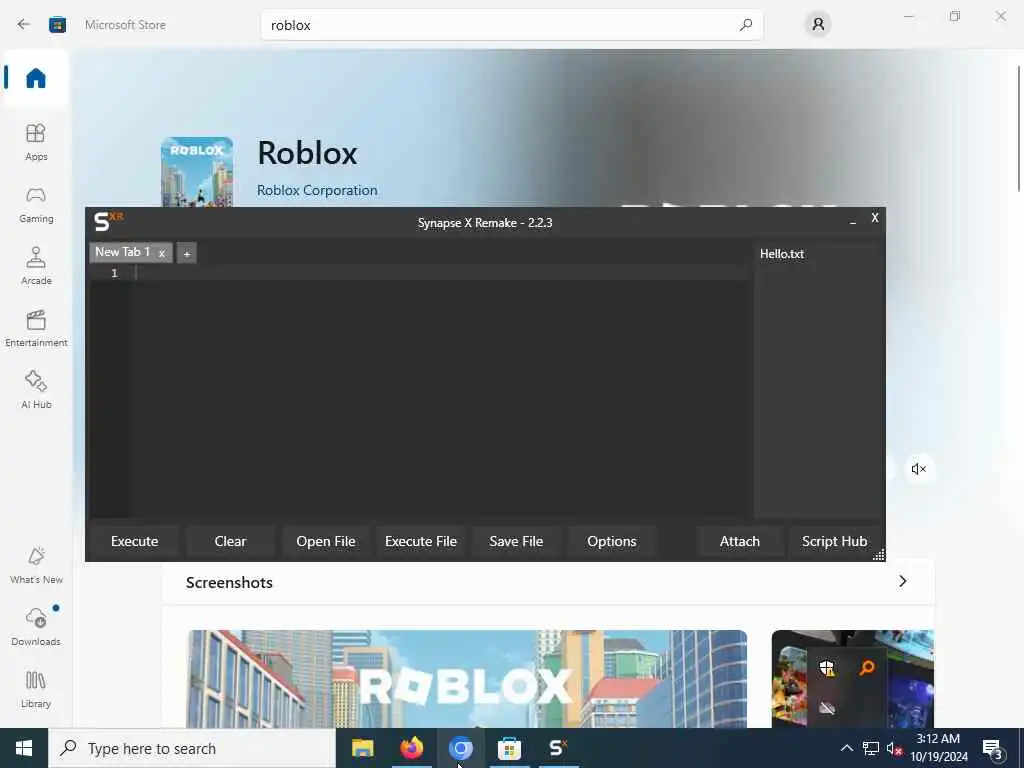The height and width of the screenshot is (768, 1024).
Task: Open Downloads in Microsoft Store sidebar
Action: tap(36, 627)
